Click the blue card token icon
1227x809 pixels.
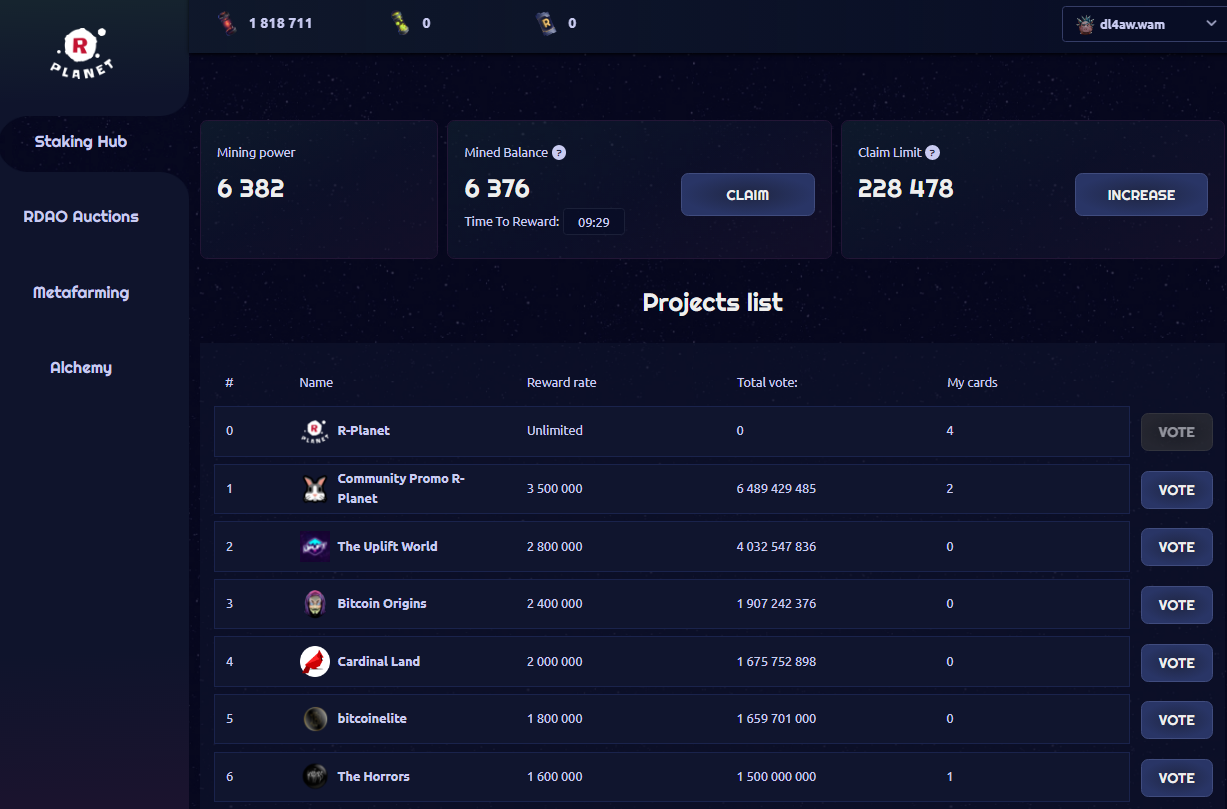(x=546, y=23)
